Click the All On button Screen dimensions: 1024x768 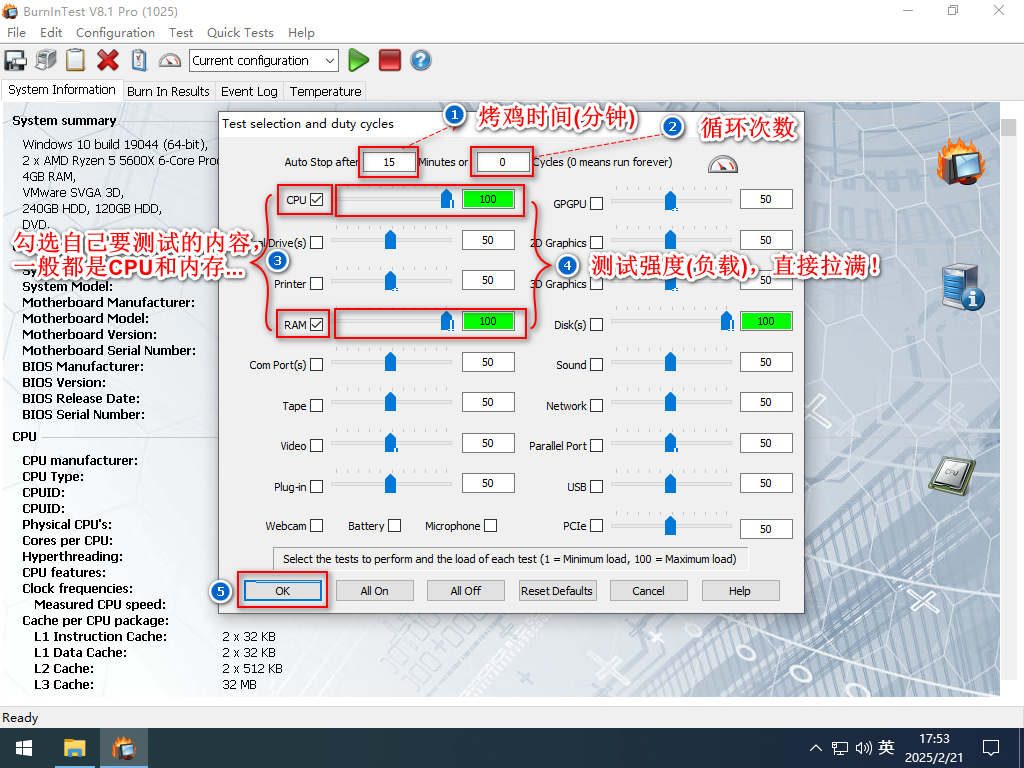[x=374, y=591]
